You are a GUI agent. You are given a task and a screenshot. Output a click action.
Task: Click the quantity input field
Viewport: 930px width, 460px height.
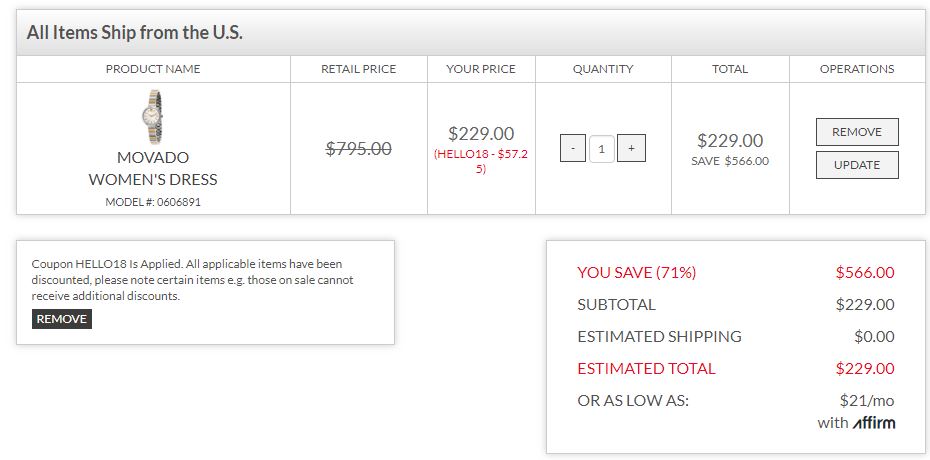point(602,149)
